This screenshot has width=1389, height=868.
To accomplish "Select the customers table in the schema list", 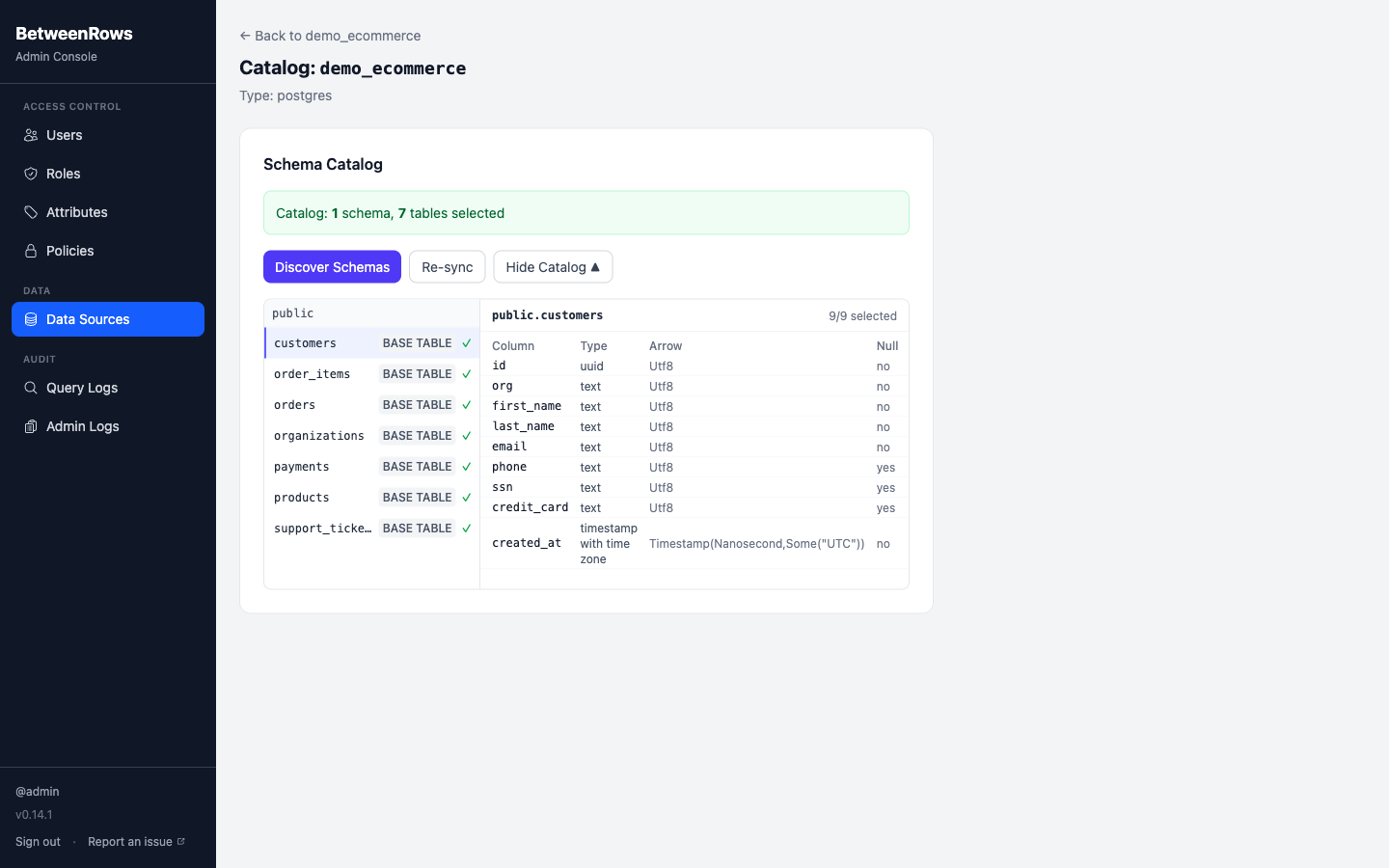I will click(305, 342).
